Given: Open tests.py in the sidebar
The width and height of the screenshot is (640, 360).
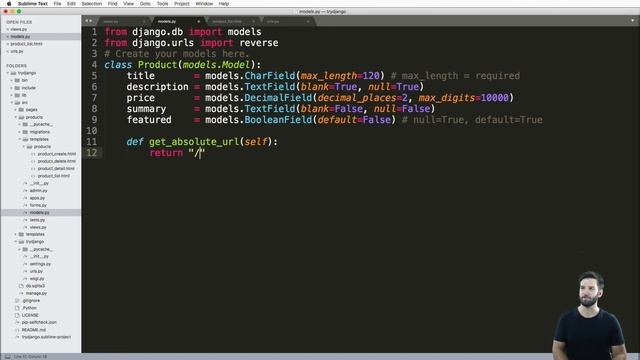Looking at the screenshot, I should point(37,220).
